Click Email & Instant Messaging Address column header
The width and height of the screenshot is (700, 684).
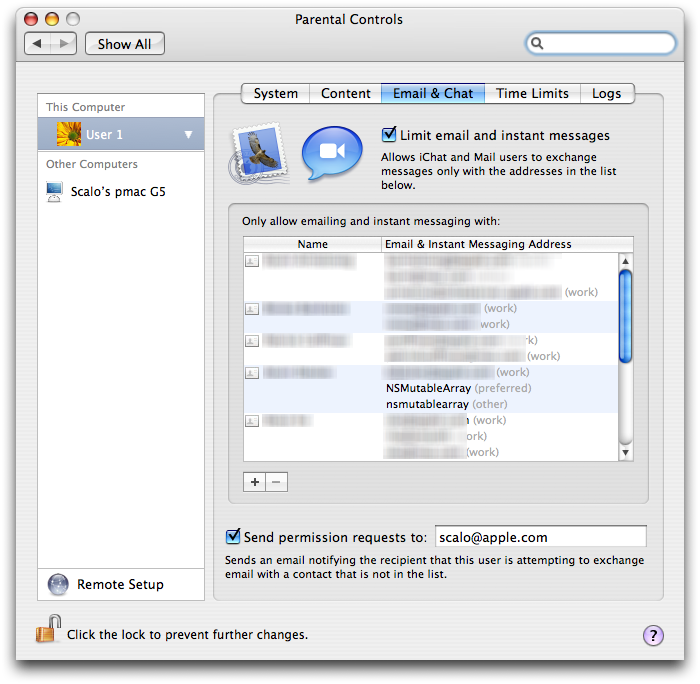tap(507, 244)
